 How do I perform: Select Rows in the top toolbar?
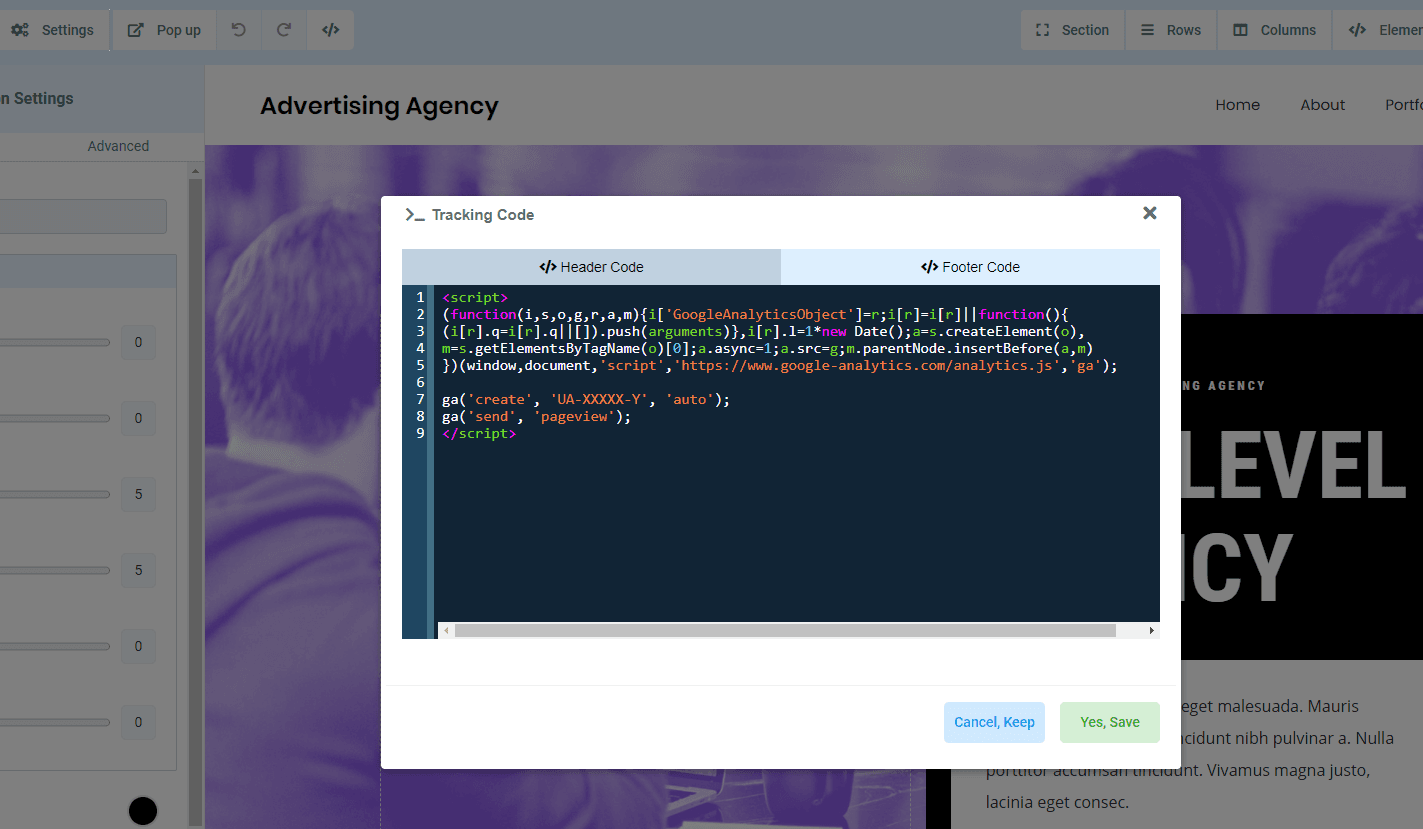pyautogui.click(x=1171, y=30)
